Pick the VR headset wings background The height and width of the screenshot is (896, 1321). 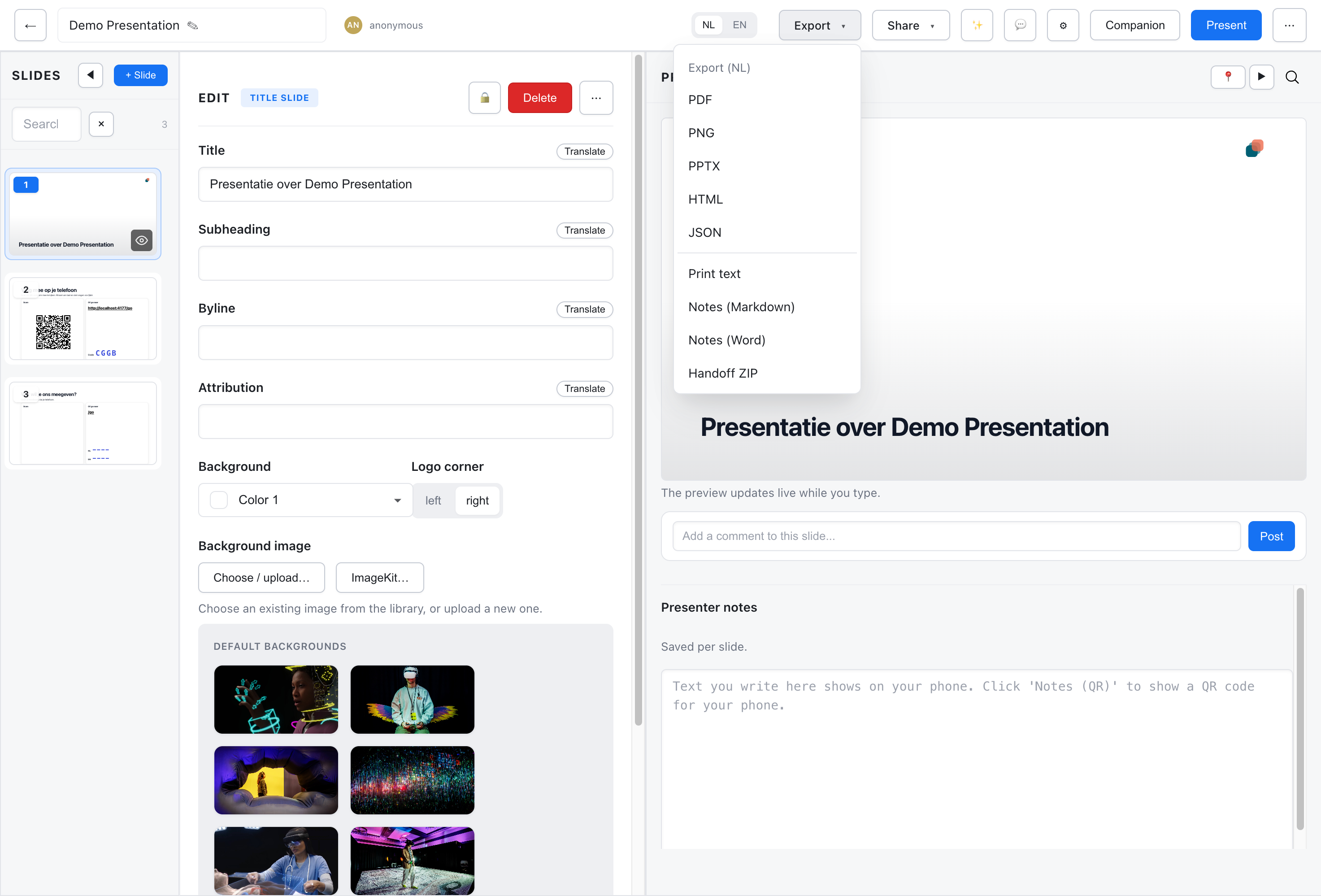click(412, 700)
